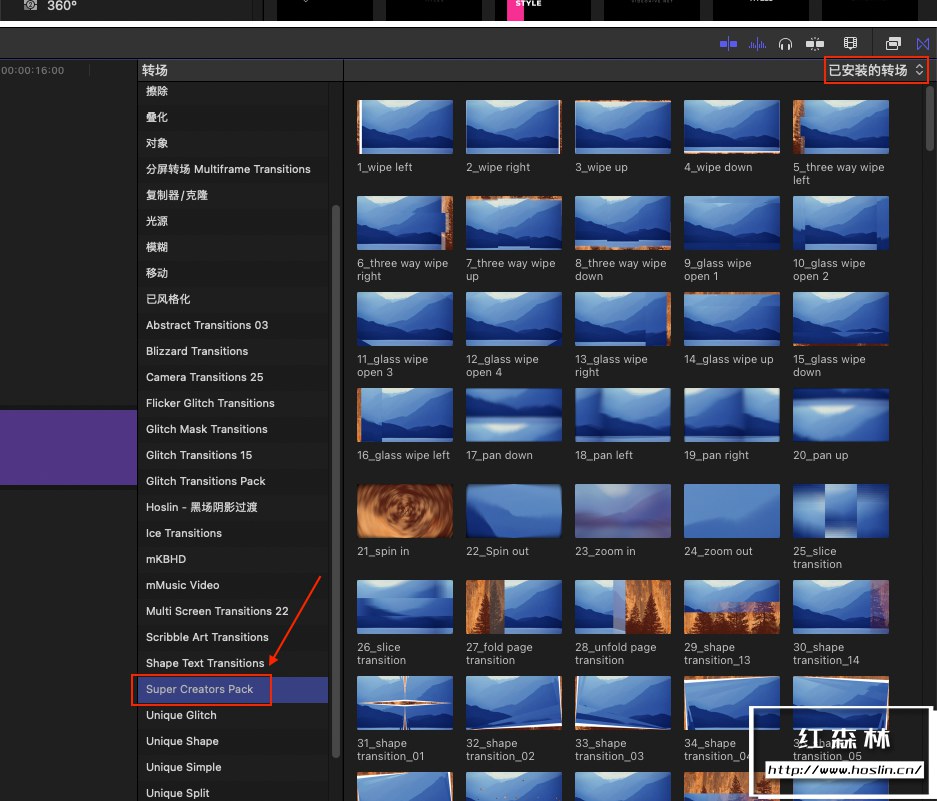Screen dimensions: 937x801
Task: Click the transitions browser bowtie icon
Action: tap(923, 43)
